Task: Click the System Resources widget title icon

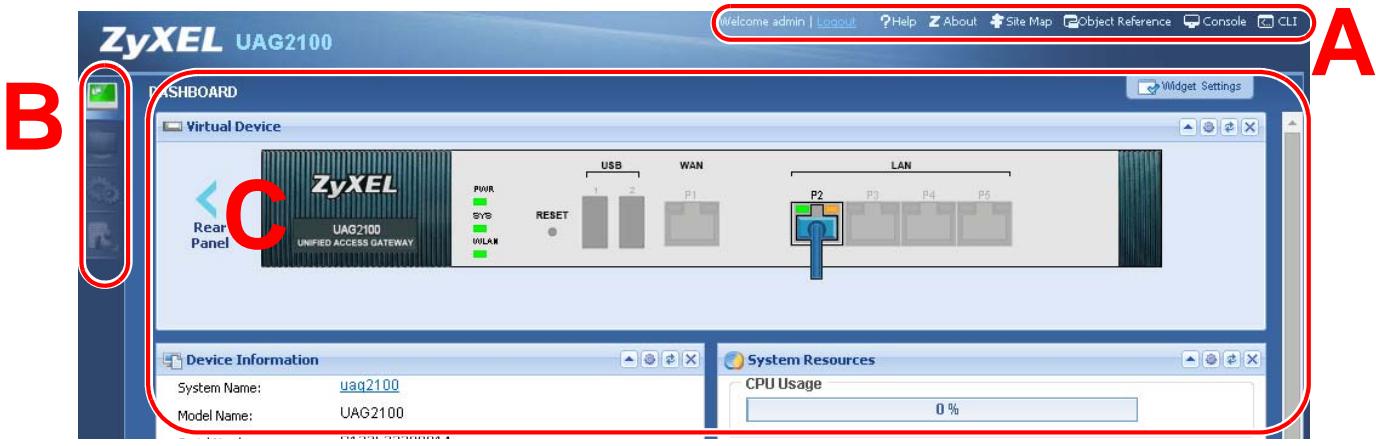Action: (734, 359)
